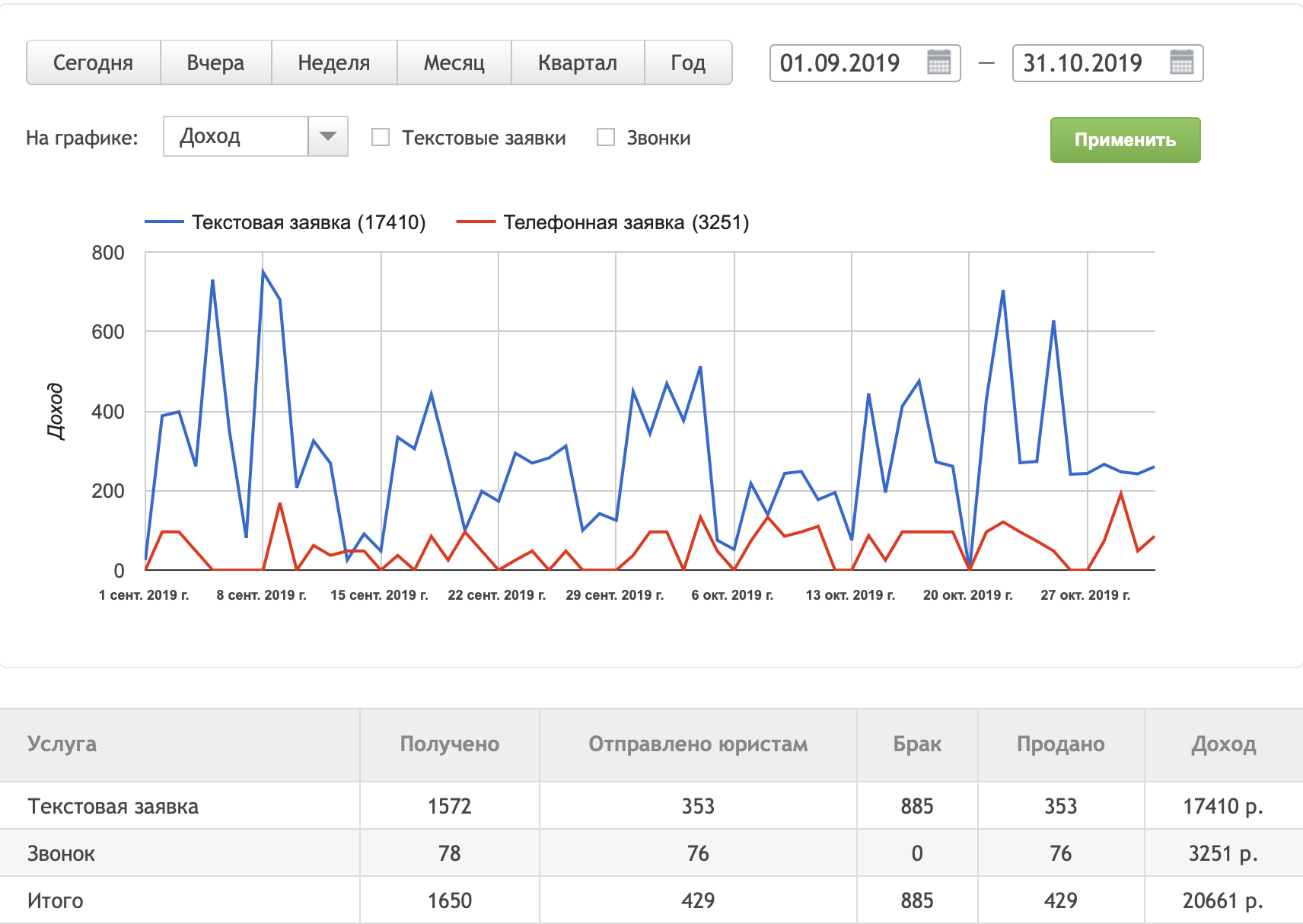1303x924 pixels.
Task: Switch to the Вчера period
Action: 215,62
